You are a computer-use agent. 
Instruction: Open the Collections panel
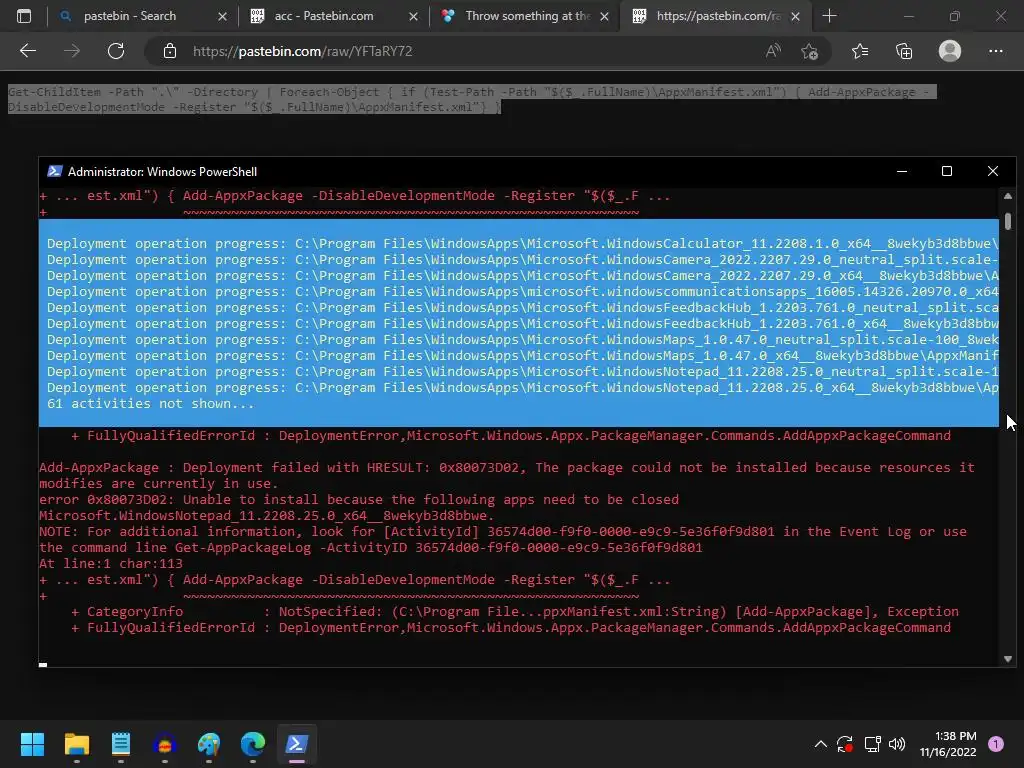coord(904,51)
